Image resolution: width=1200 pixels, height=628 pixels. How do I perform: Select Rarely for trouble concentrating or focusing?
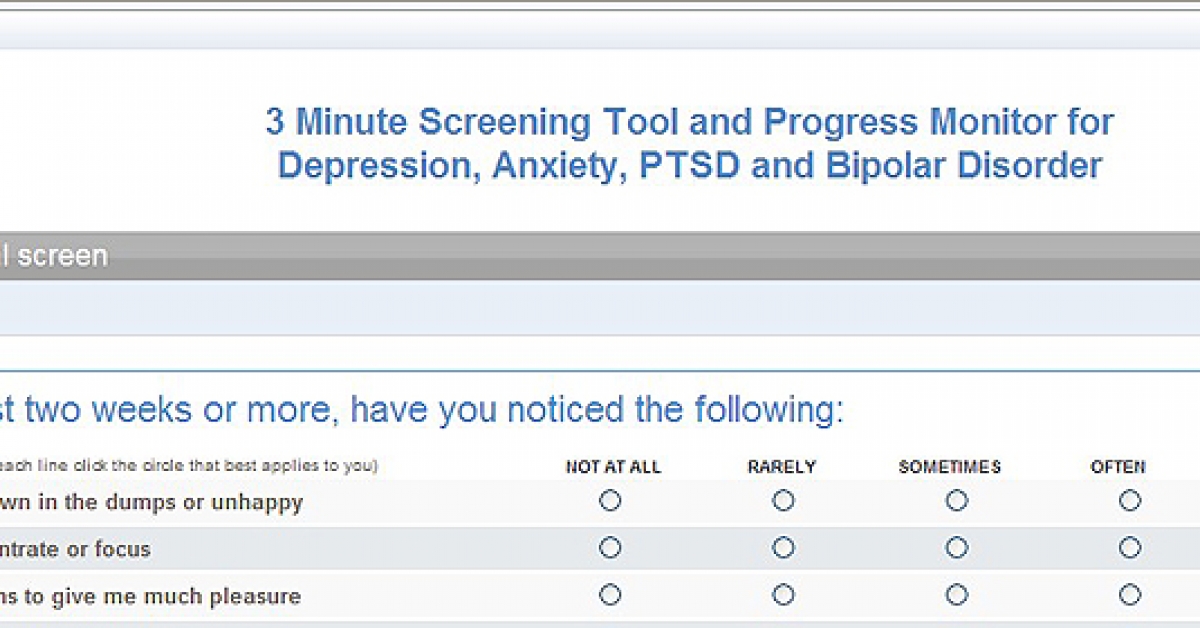tap(783, 548)
